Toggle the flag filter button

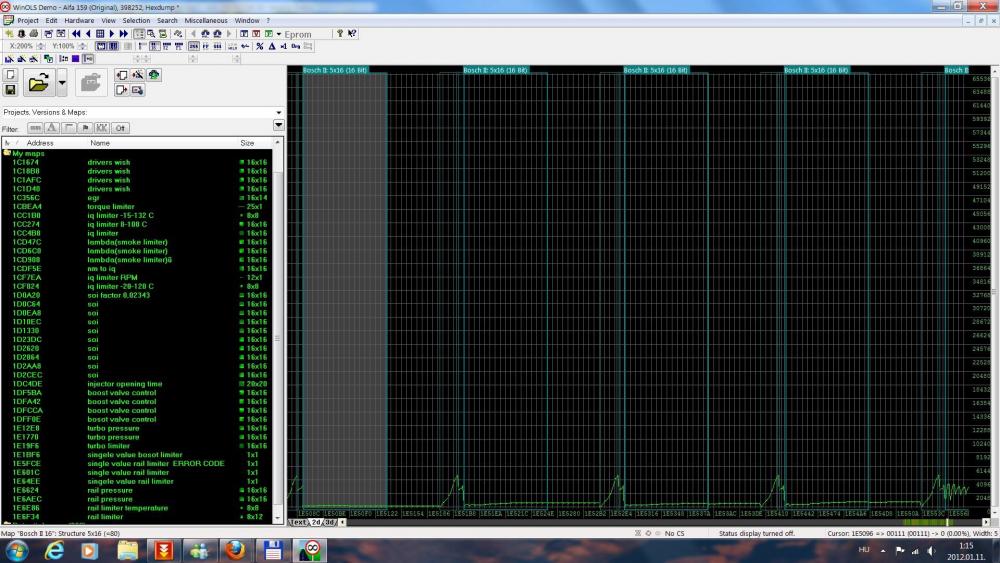tap(86, 128)
